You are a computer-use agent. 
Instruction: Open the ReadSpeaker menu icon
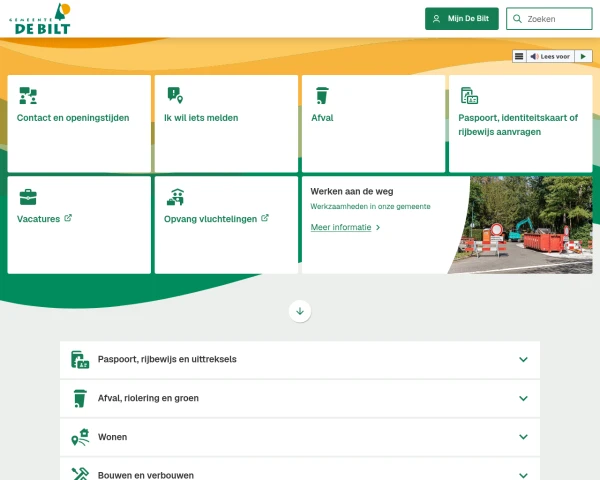click(x=519, y=56)
